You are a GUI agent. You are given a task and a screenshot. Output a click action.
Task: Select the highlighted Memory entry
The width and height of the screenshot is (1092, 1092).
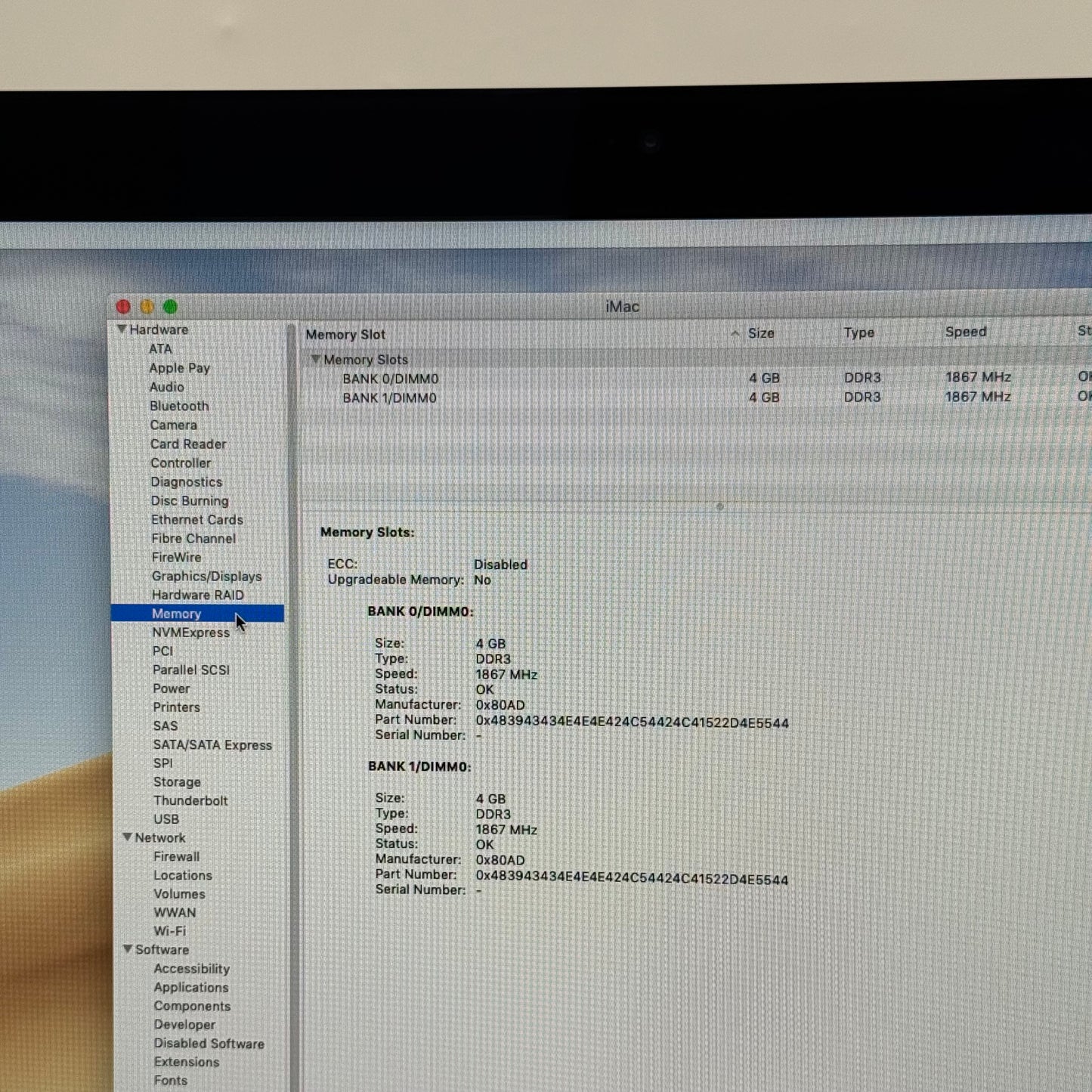(x=197, y=614)
